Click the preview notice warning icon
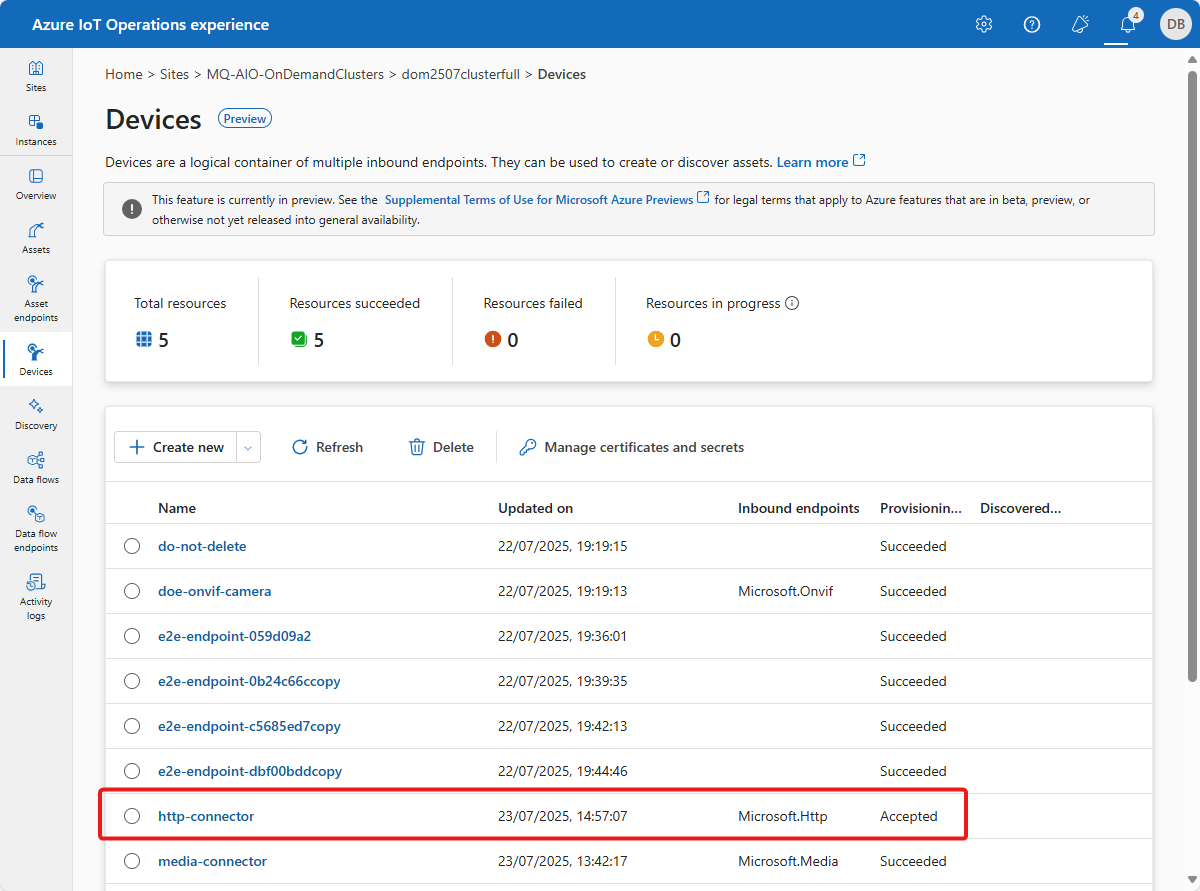The width and height of the screenshot is (1200, 891). tap(132, 209)
